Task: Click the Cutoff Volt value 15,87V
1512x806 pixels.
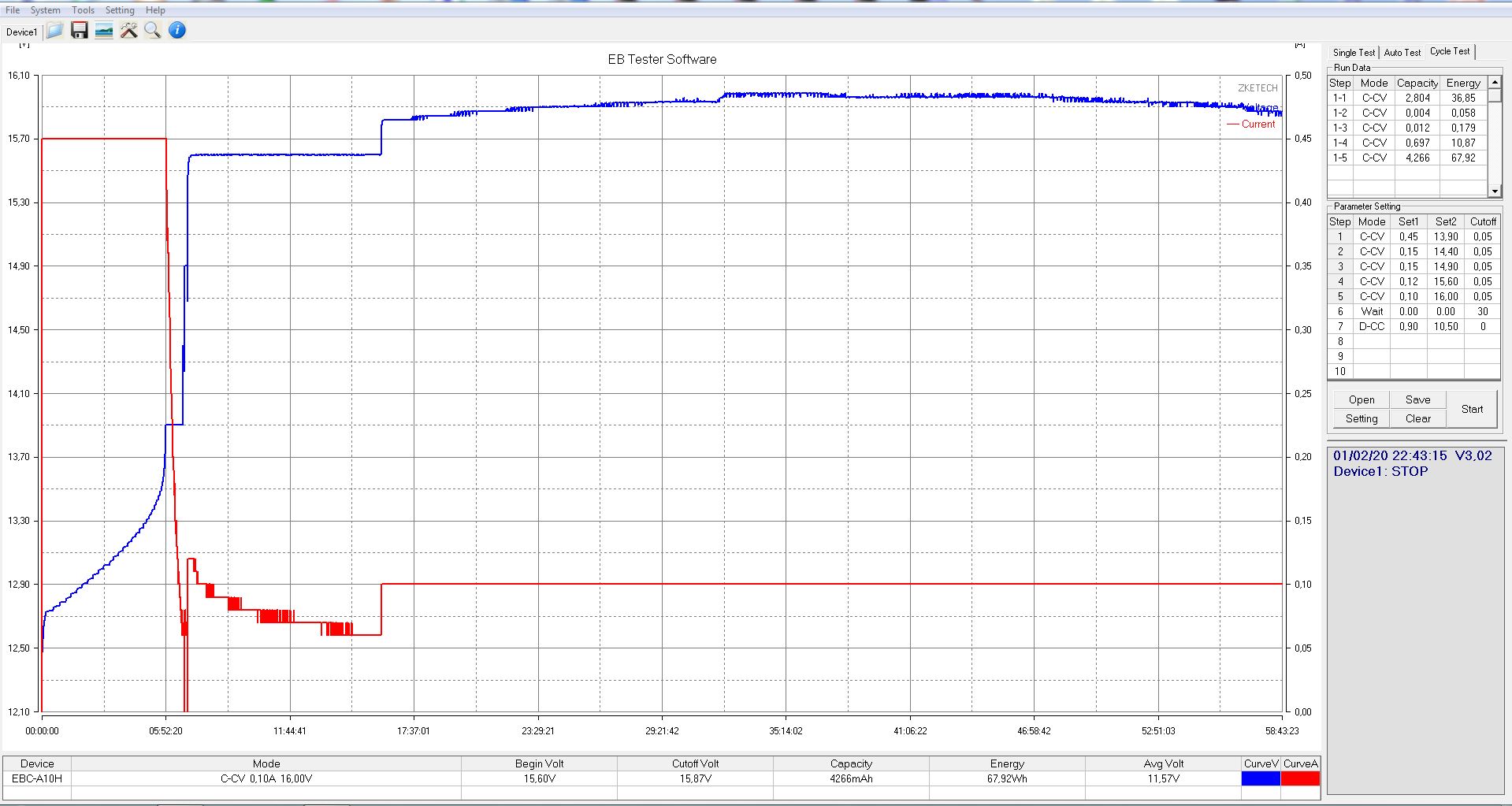Action: click(695, 778)
